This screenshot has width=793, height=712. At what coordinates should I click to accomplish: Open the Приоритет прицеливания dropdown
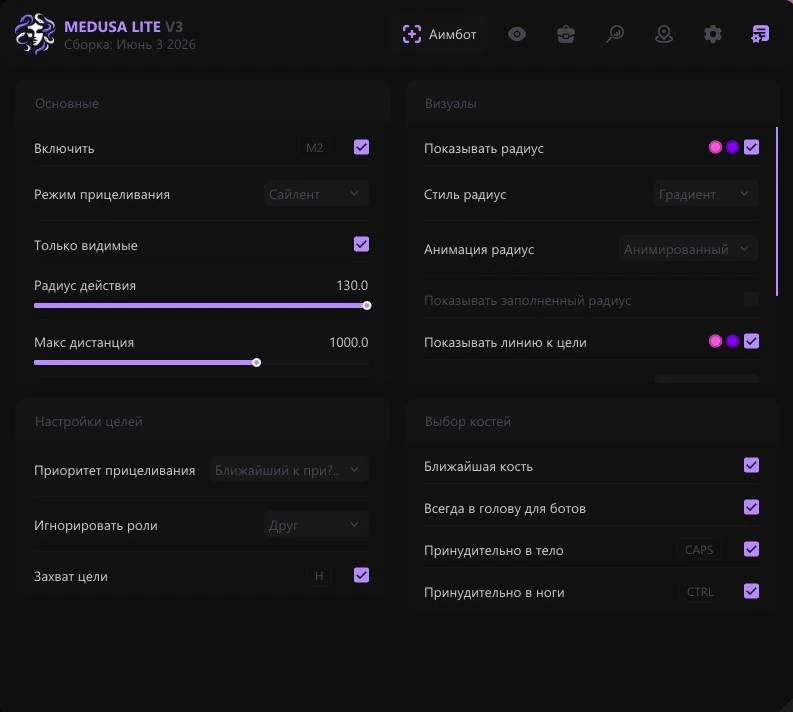coord(289,470)
